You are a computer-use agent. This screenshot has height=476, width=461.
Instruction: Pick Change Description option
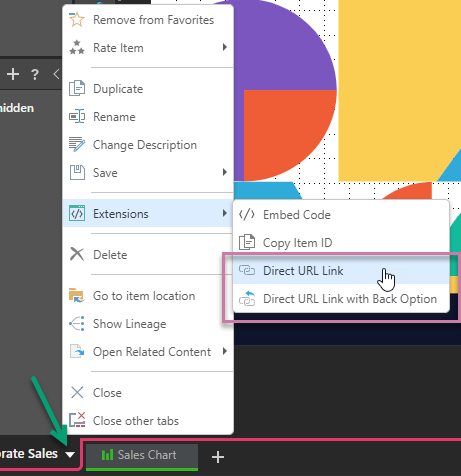pos(148,145)
